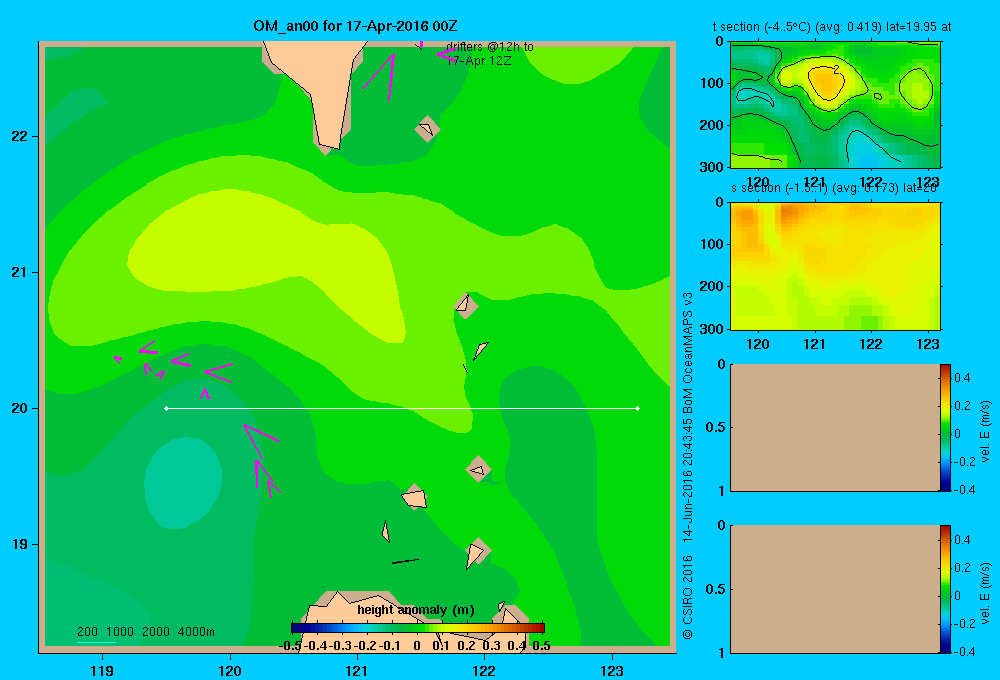Click the island near longitude 121.45, latitude 19.3
Viewport: 1000px width, 680px height.
415,498
